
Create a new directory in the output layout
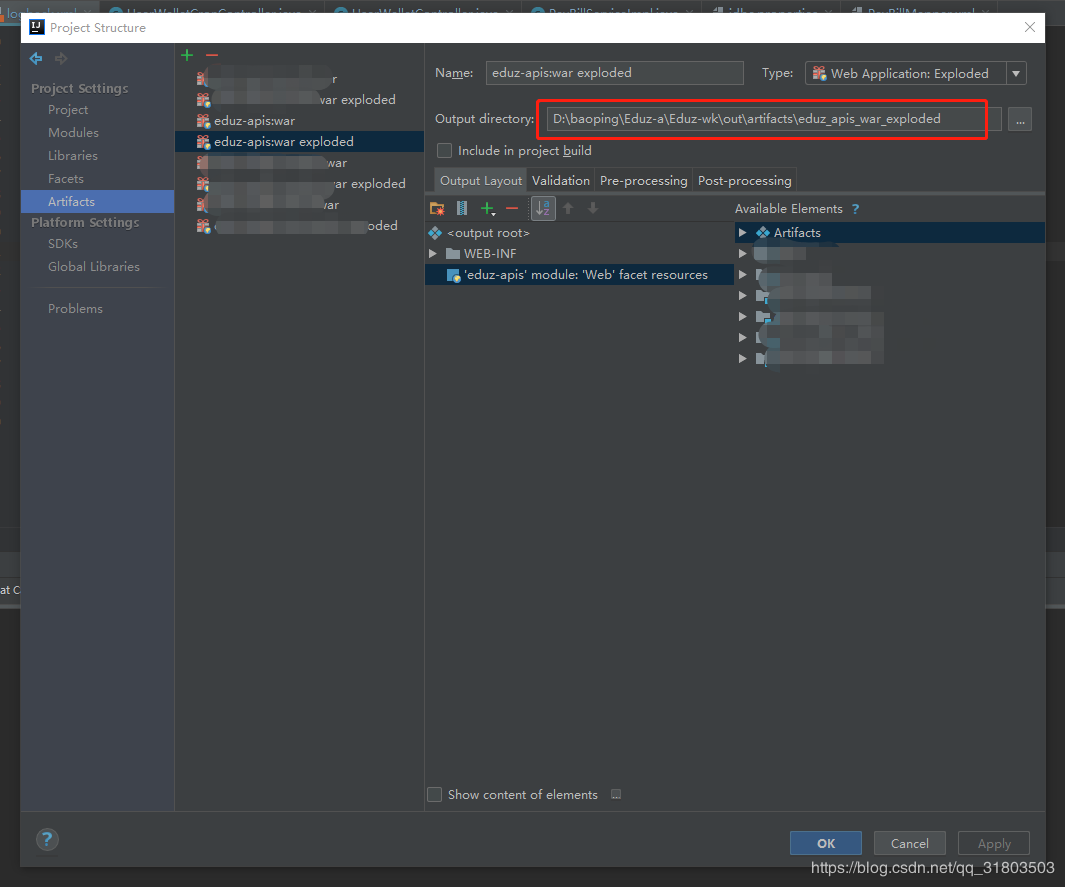[x=437, y=208]
